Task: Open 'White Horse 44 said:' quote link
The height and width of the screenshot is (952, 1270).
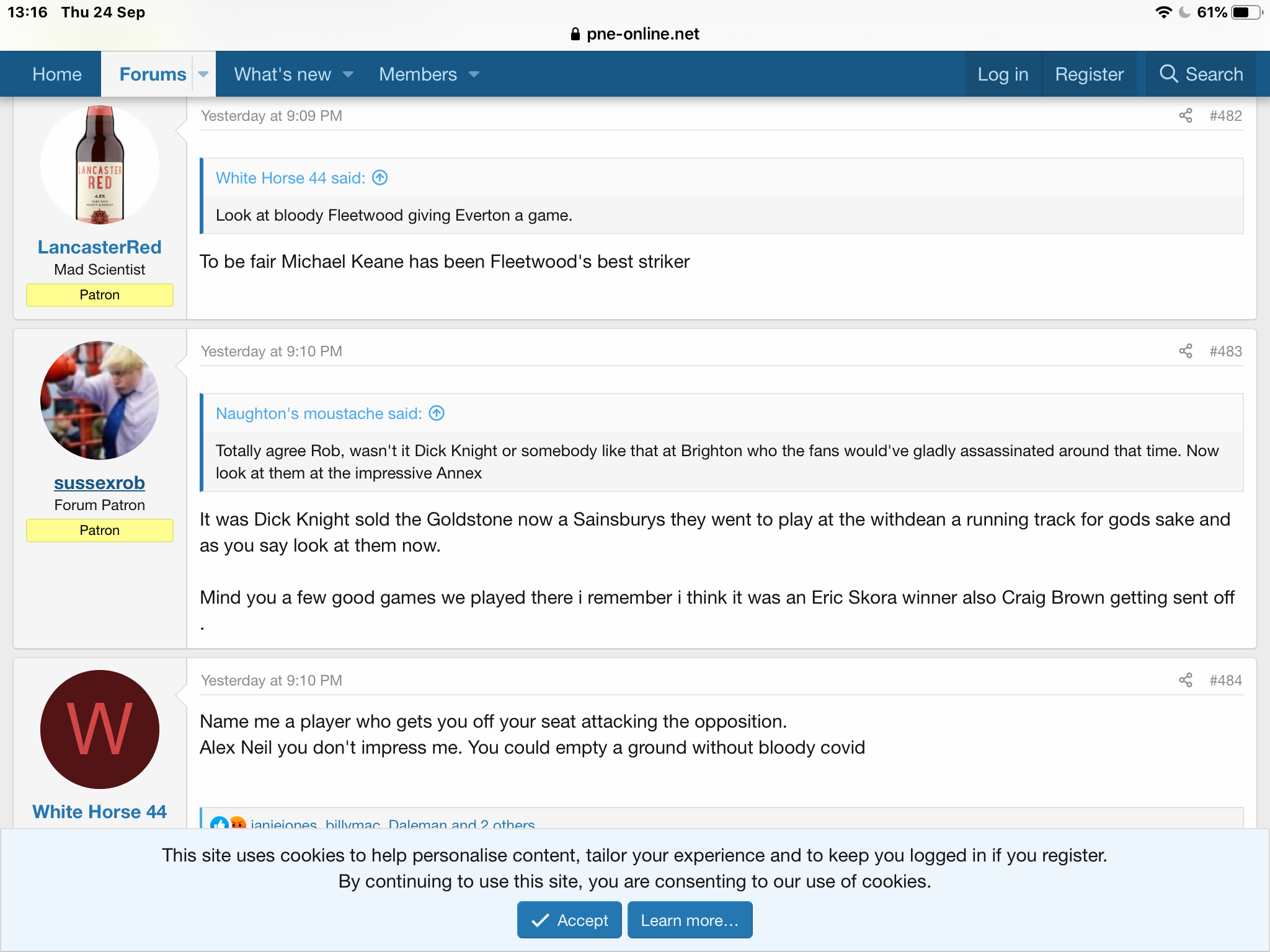Action: coord(290,178)
